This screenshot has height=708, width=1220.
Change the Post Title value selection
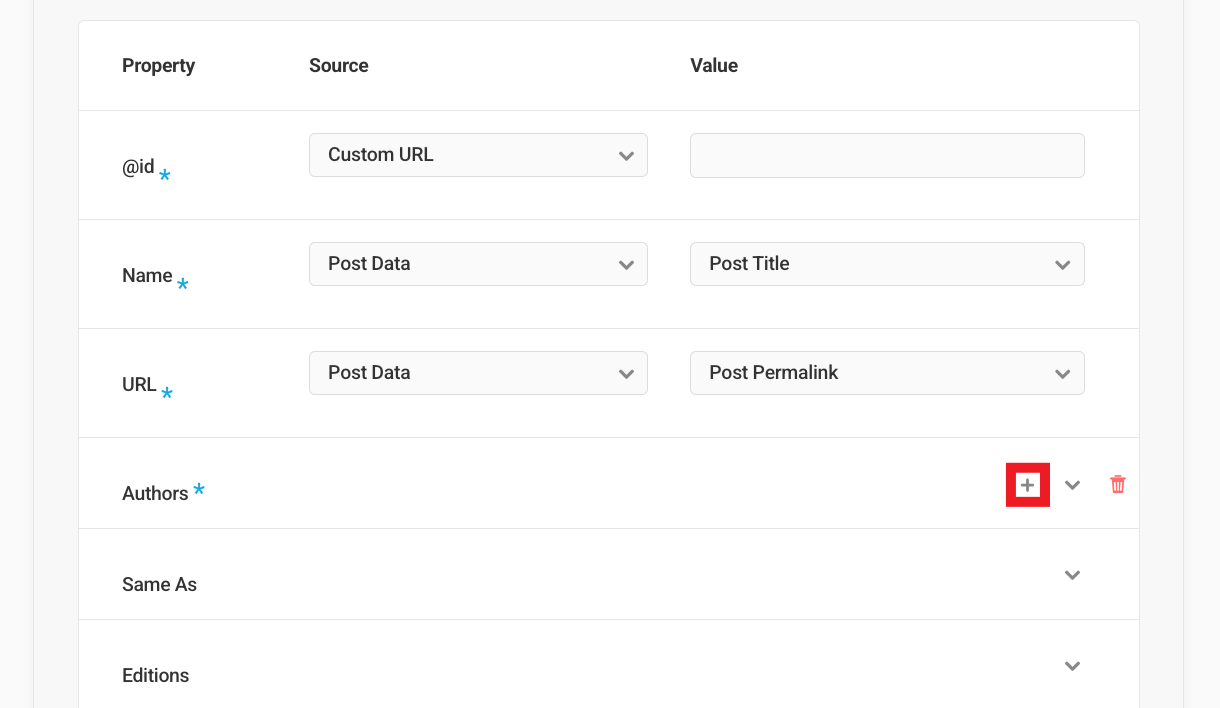point(887,264)
